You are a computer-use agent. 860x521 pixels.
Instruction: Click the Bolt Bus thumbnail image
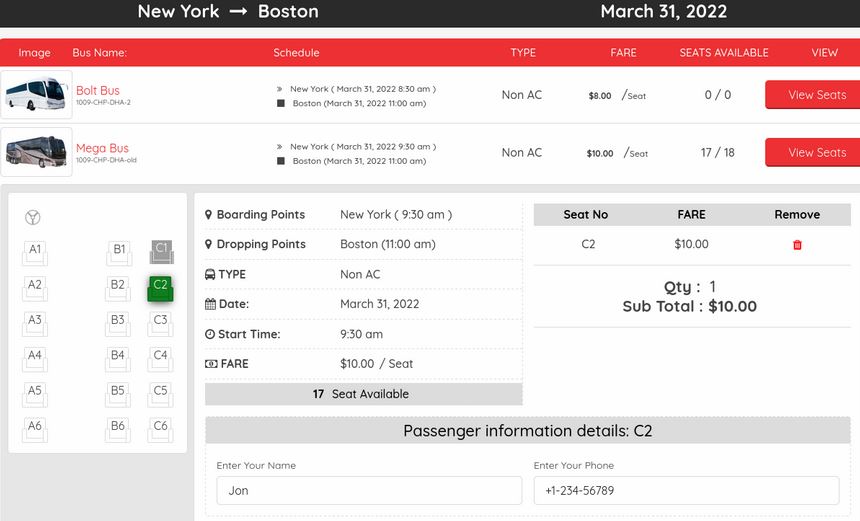pyautogui.click(x=36, y=94)
